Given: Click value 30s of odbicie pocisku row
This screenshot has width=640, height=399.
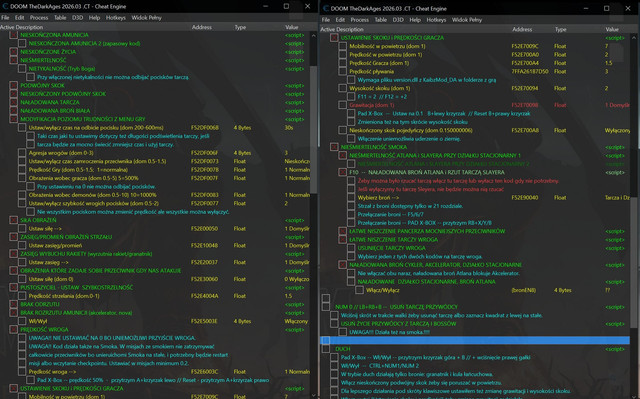Looking at the screenshot, I should [x=289, y=128].
